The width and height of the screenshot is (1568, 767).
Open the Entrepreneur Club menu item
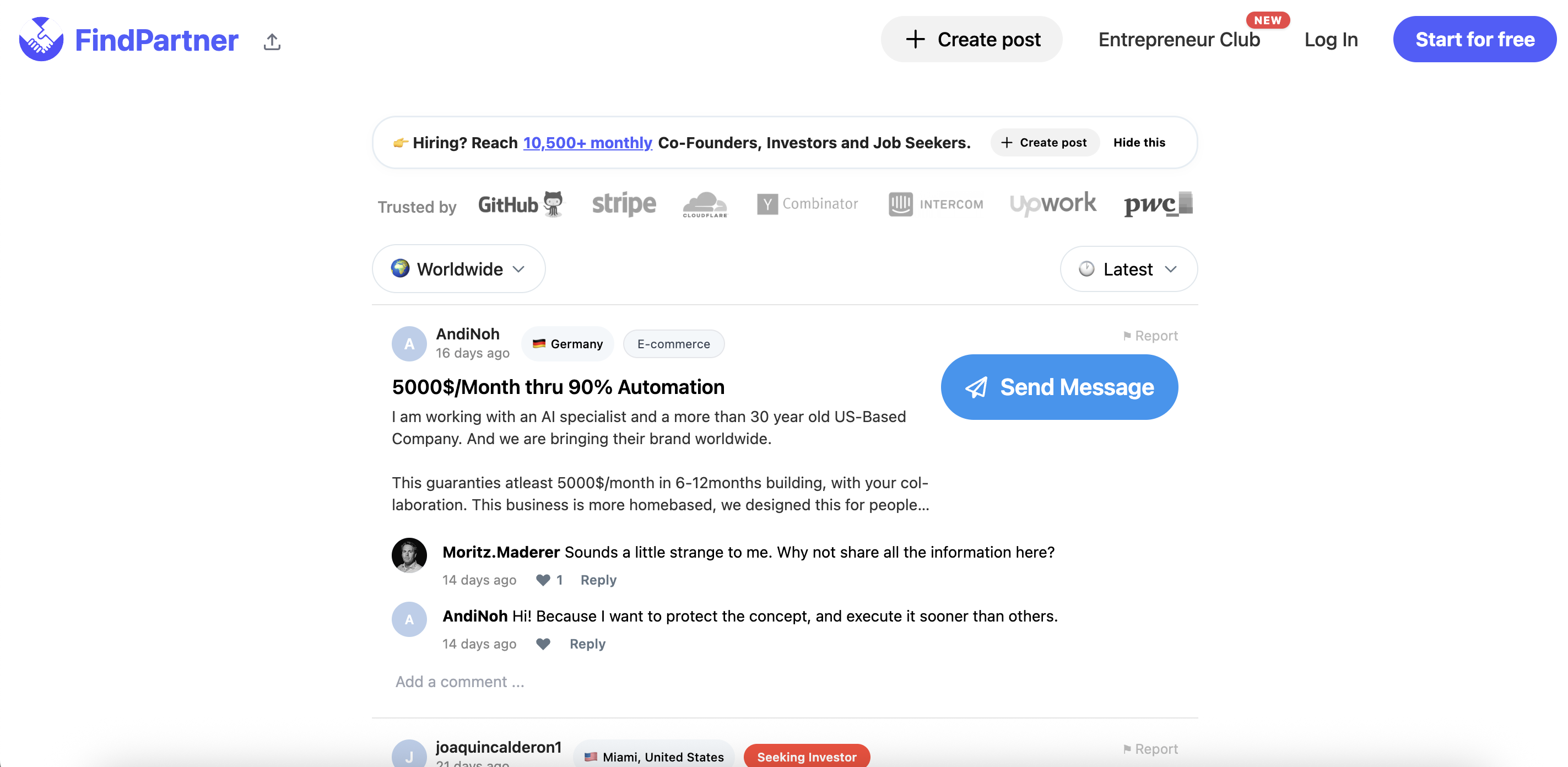tap(1179, 40)
